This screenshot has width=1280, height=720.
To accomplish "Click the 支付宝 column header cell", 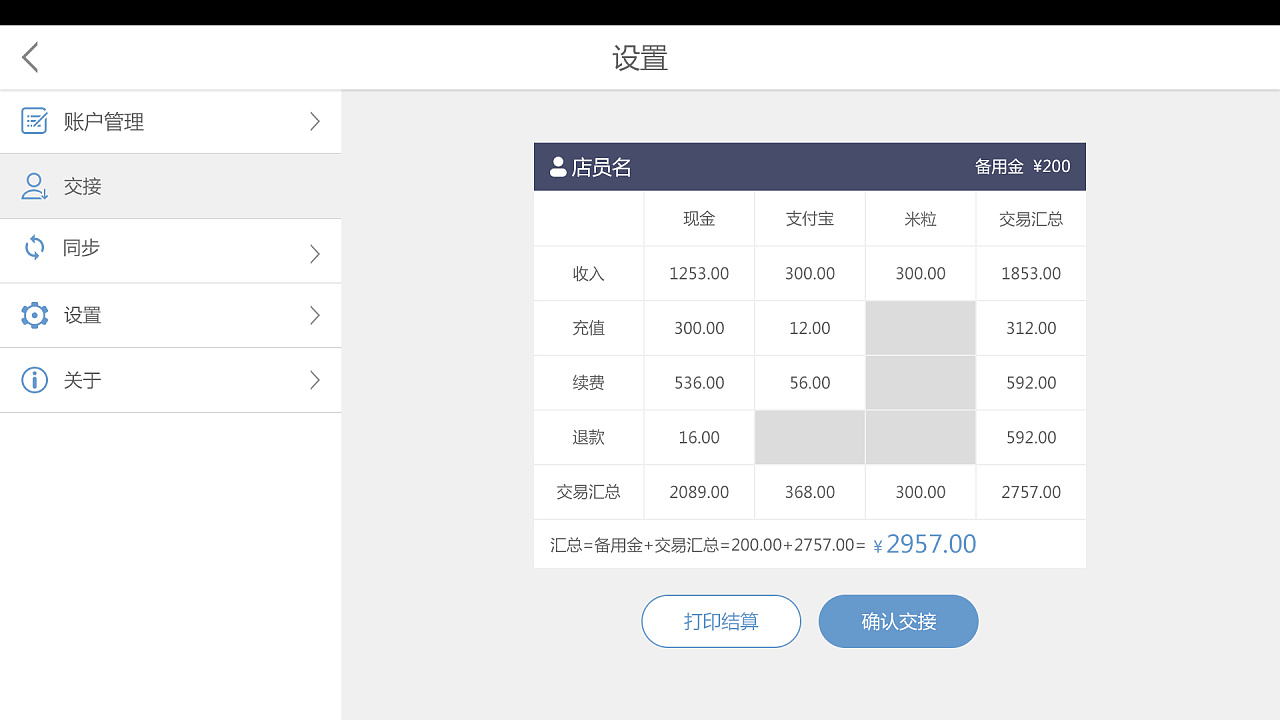I will (x=809, y=218).
